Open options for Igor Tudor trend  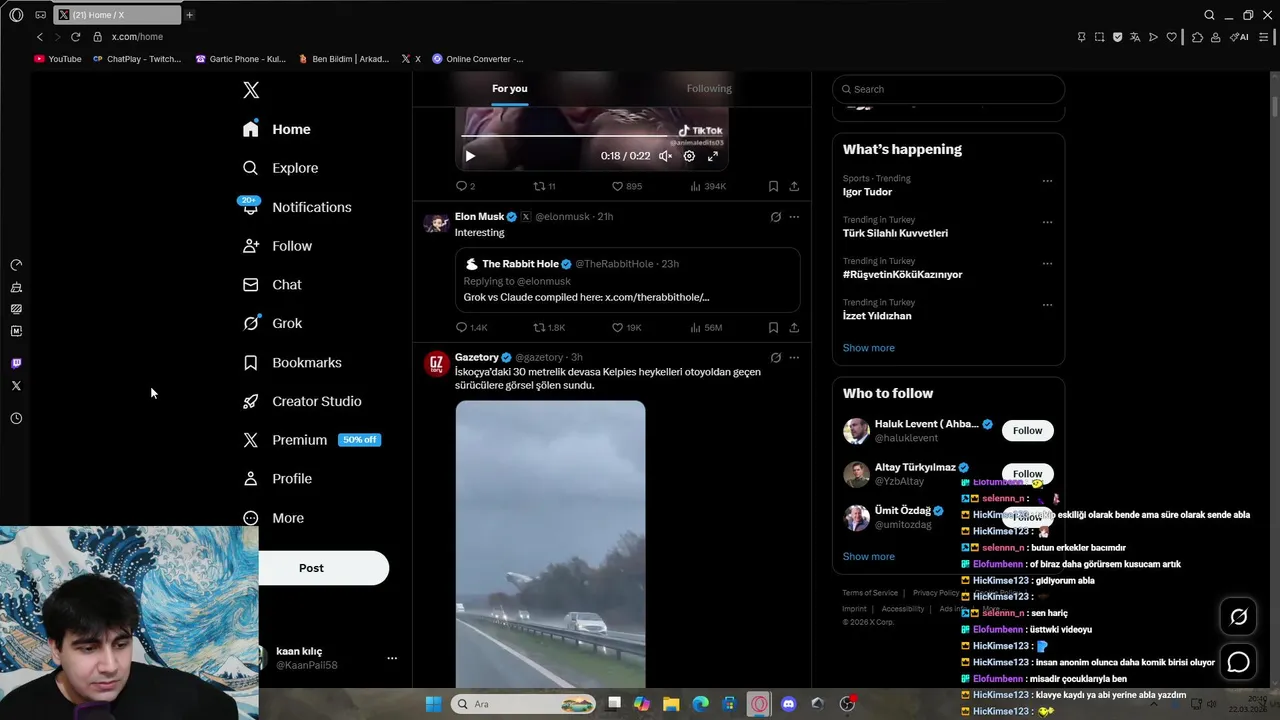coord(1047,181)
